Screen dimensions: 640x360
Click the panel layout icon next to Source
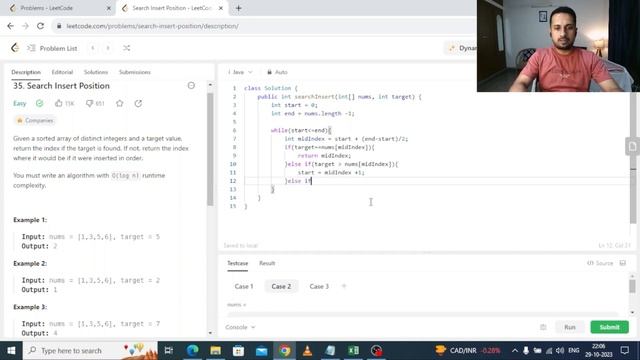coord(623,263)
